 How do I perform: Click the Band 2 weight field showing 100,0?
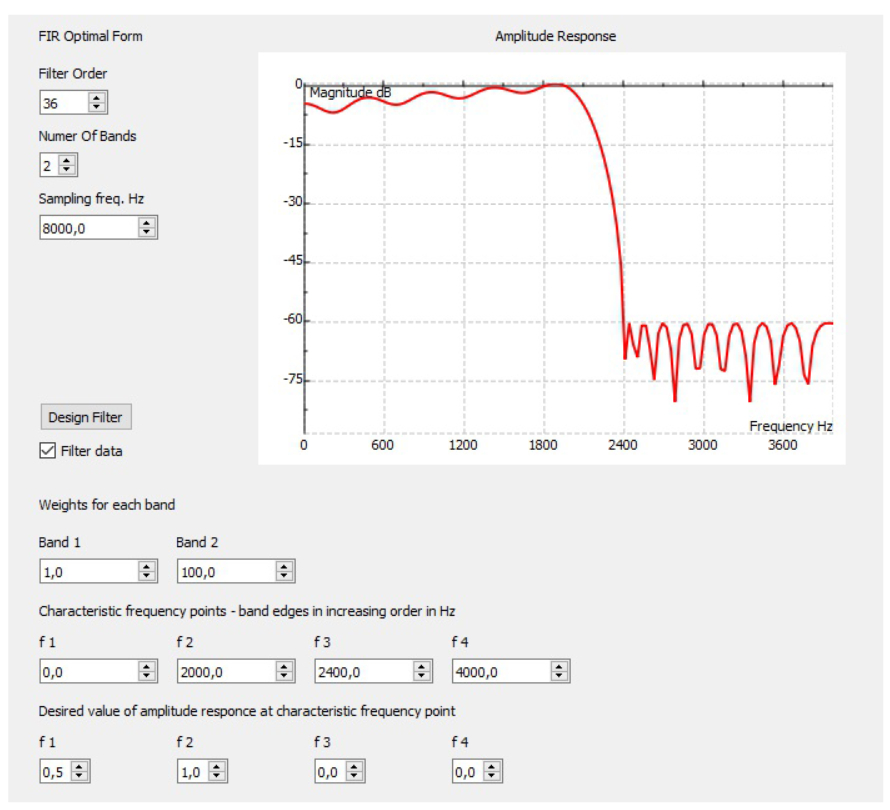[x=225, y=571]
